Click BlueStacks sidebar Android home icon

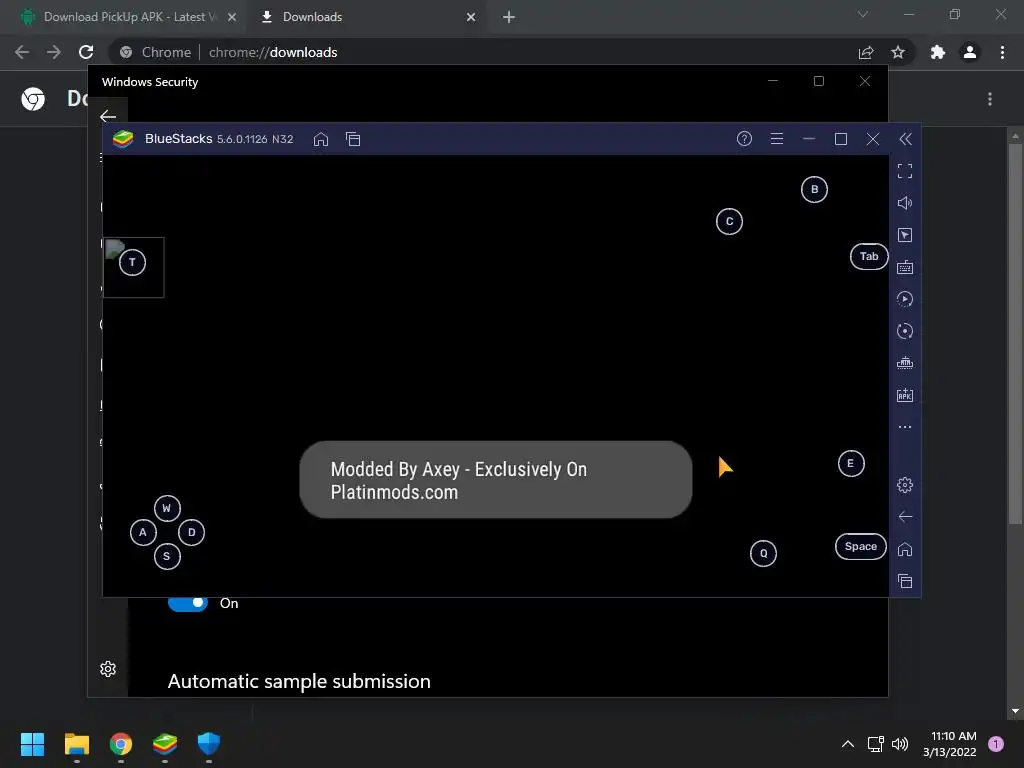click(x=904, y=549)
